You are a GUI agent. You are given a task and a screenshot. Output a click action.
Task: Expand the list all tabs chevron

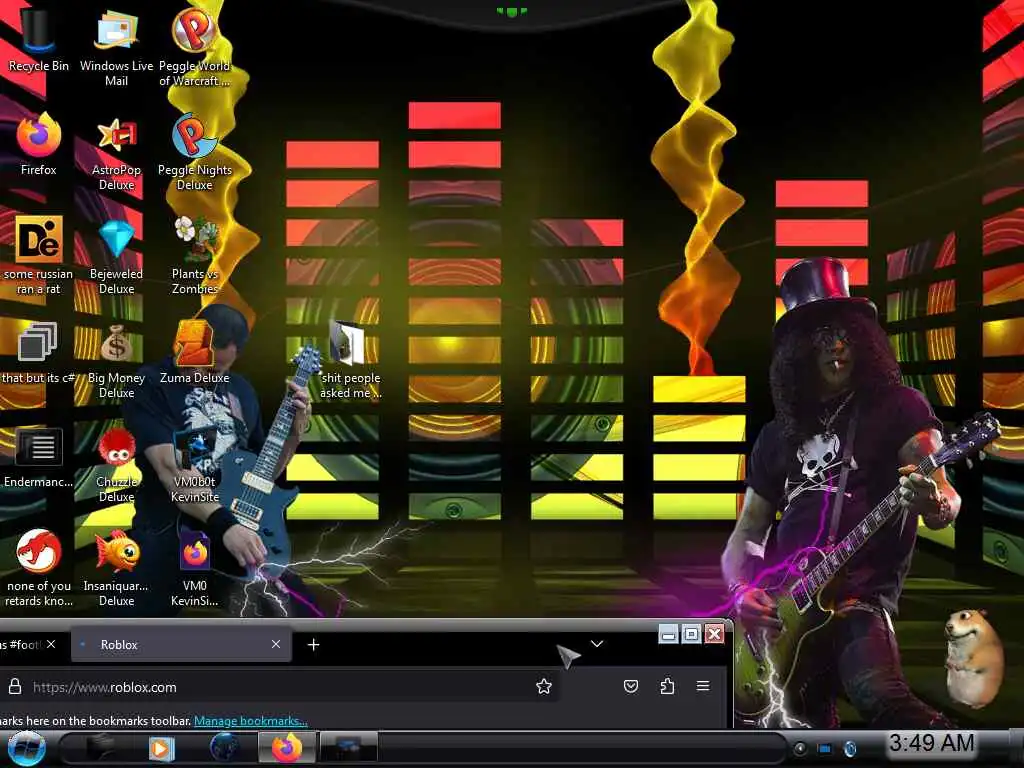[x=596, y=644]
